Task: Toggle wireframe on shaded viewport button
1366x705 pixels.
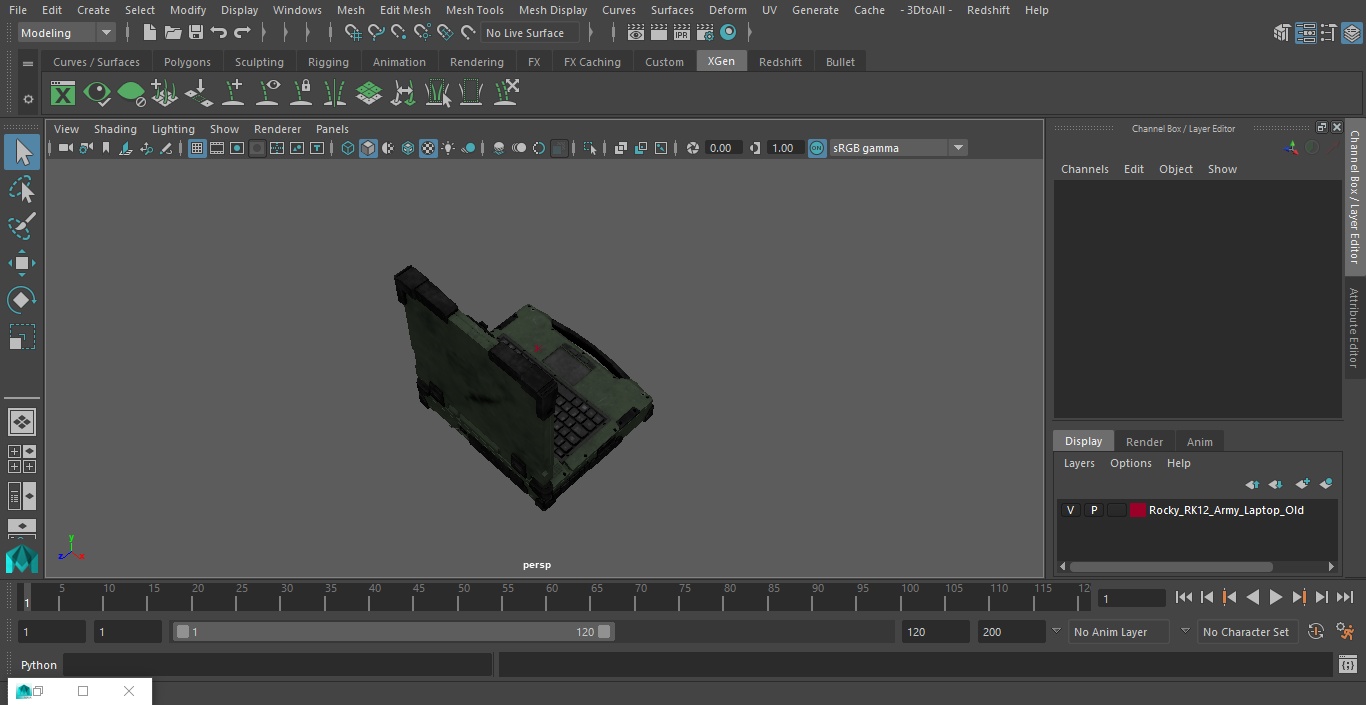Action: pyautogui.click(x=408, y=148)
